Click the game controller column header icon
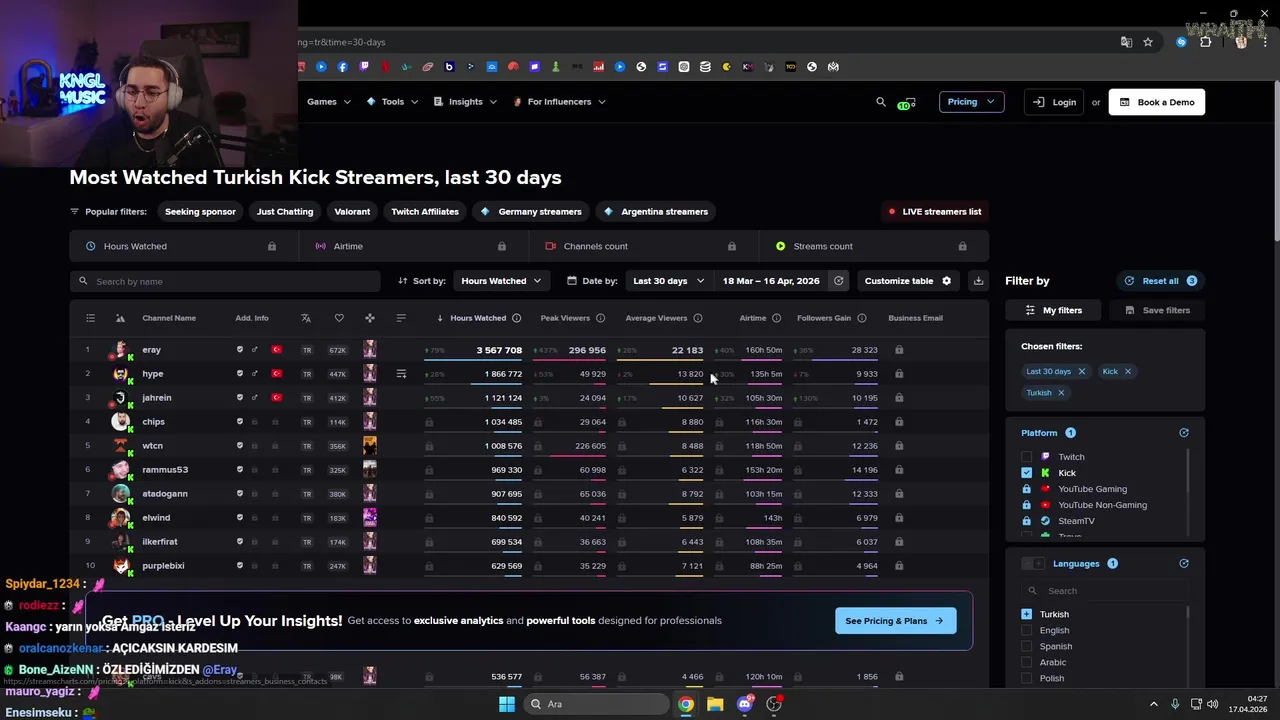Image resolution: width=1280 pixels, height=720 pixels. 370,318
